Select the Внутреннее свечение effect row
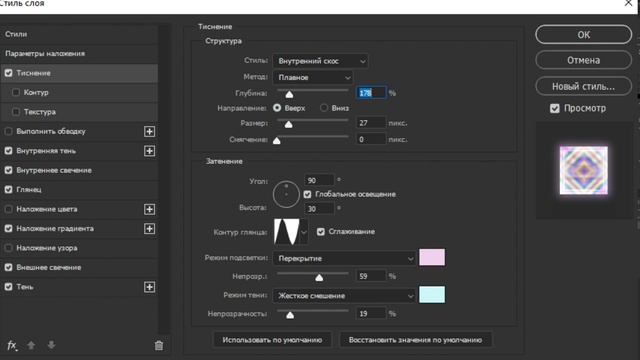 click(79, 170)
